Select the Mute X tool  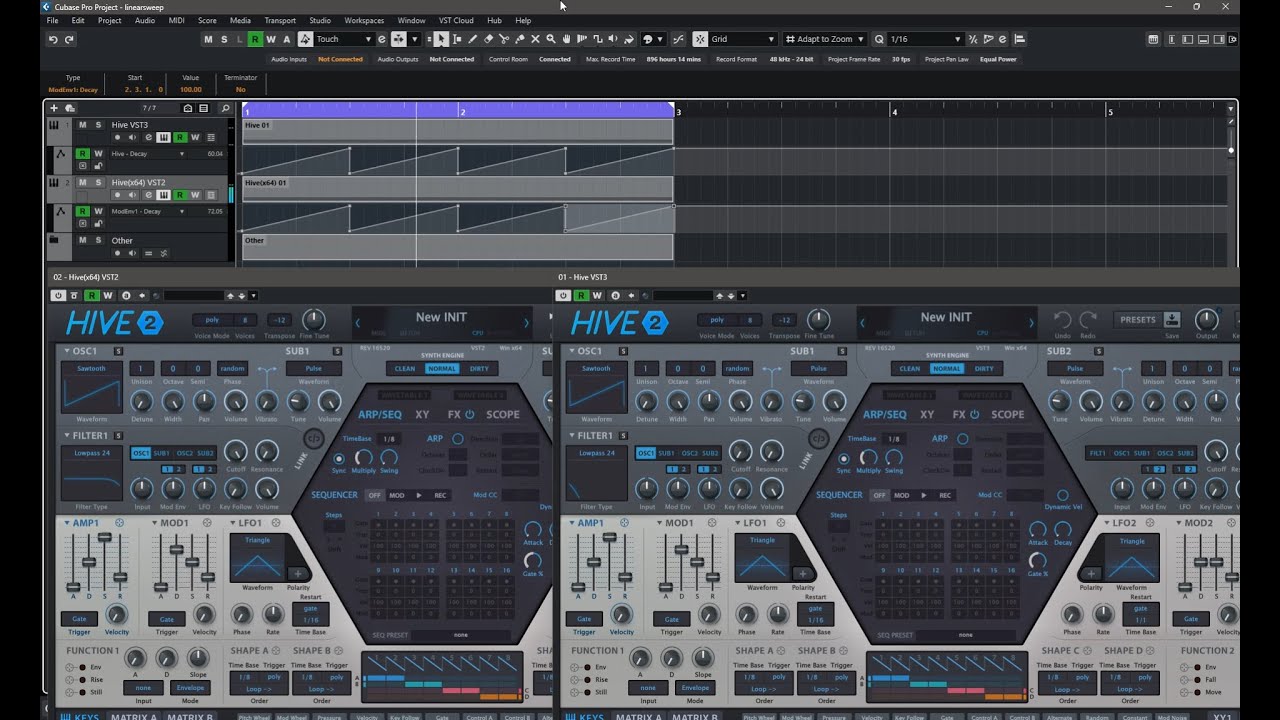pyautogui.click(x=536, y=39)
